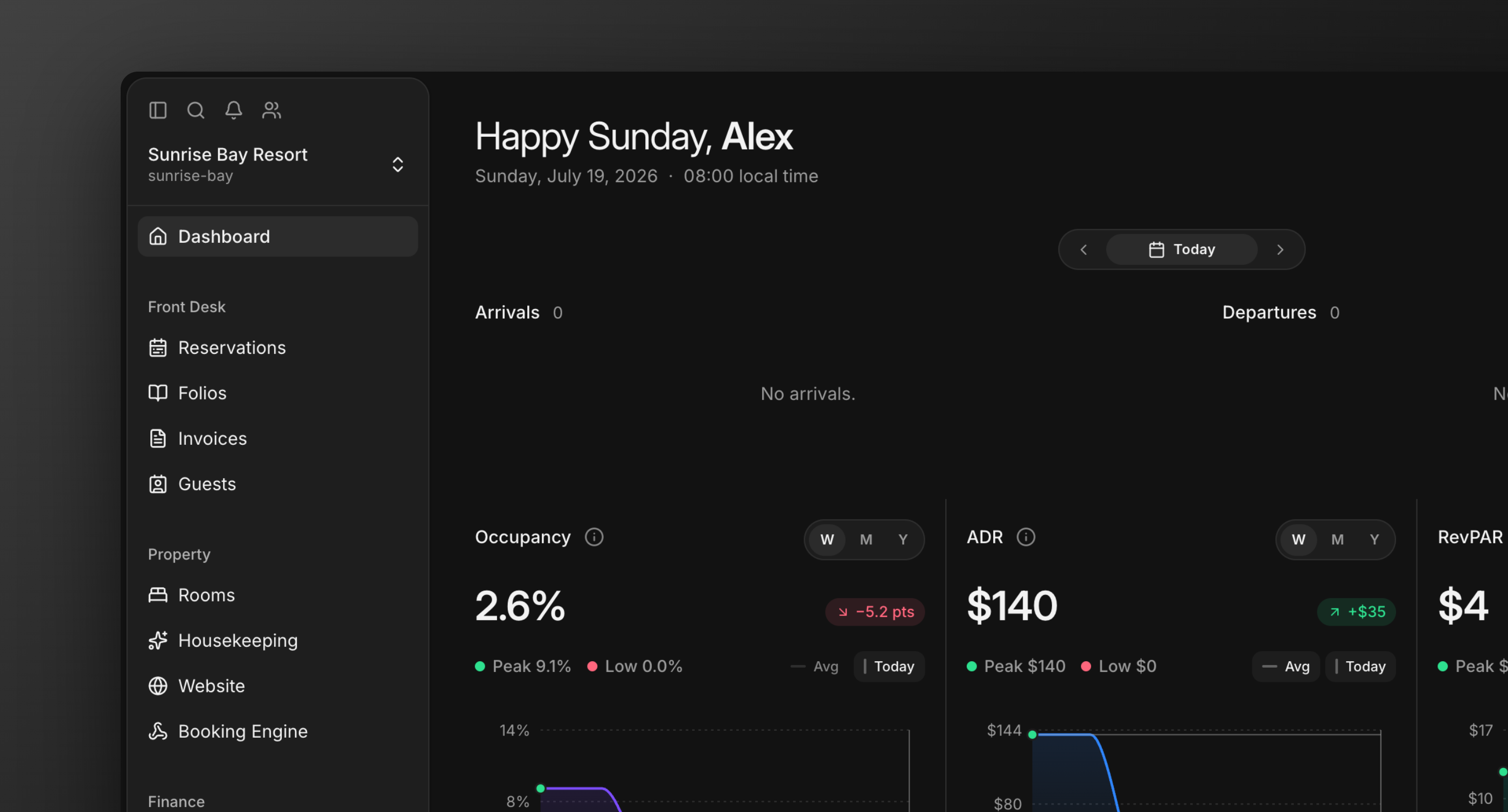Click the Folios book icon

pyautogui.click(x=158, y=393)
